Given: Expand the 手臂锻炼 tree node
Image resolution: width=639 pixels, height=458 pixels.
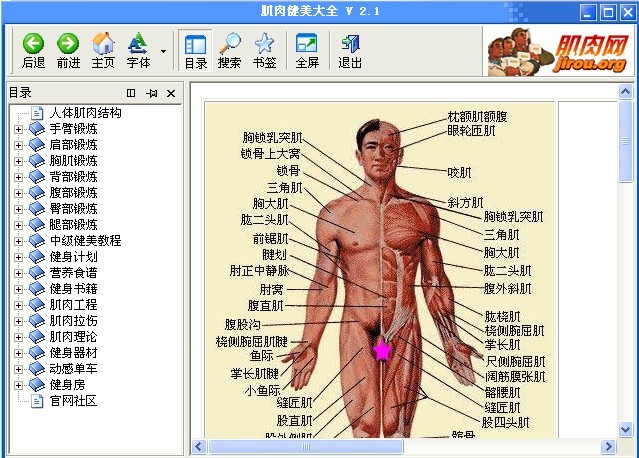Looking at the screenshot, I should (18, 129).
